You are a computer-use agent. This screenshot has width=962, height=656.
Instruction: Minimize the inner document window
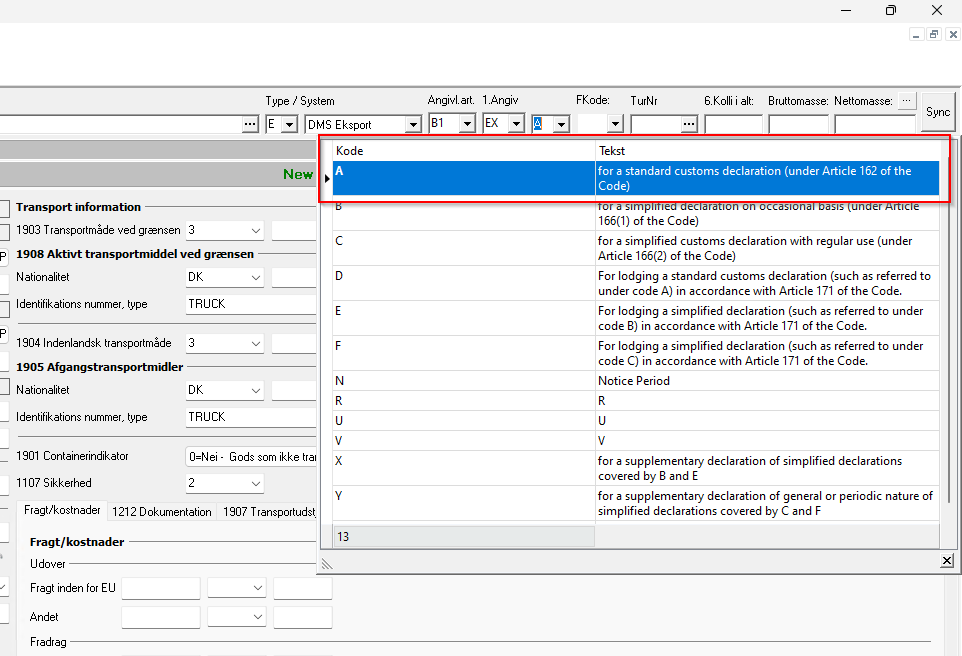click(x=916, y=34)
